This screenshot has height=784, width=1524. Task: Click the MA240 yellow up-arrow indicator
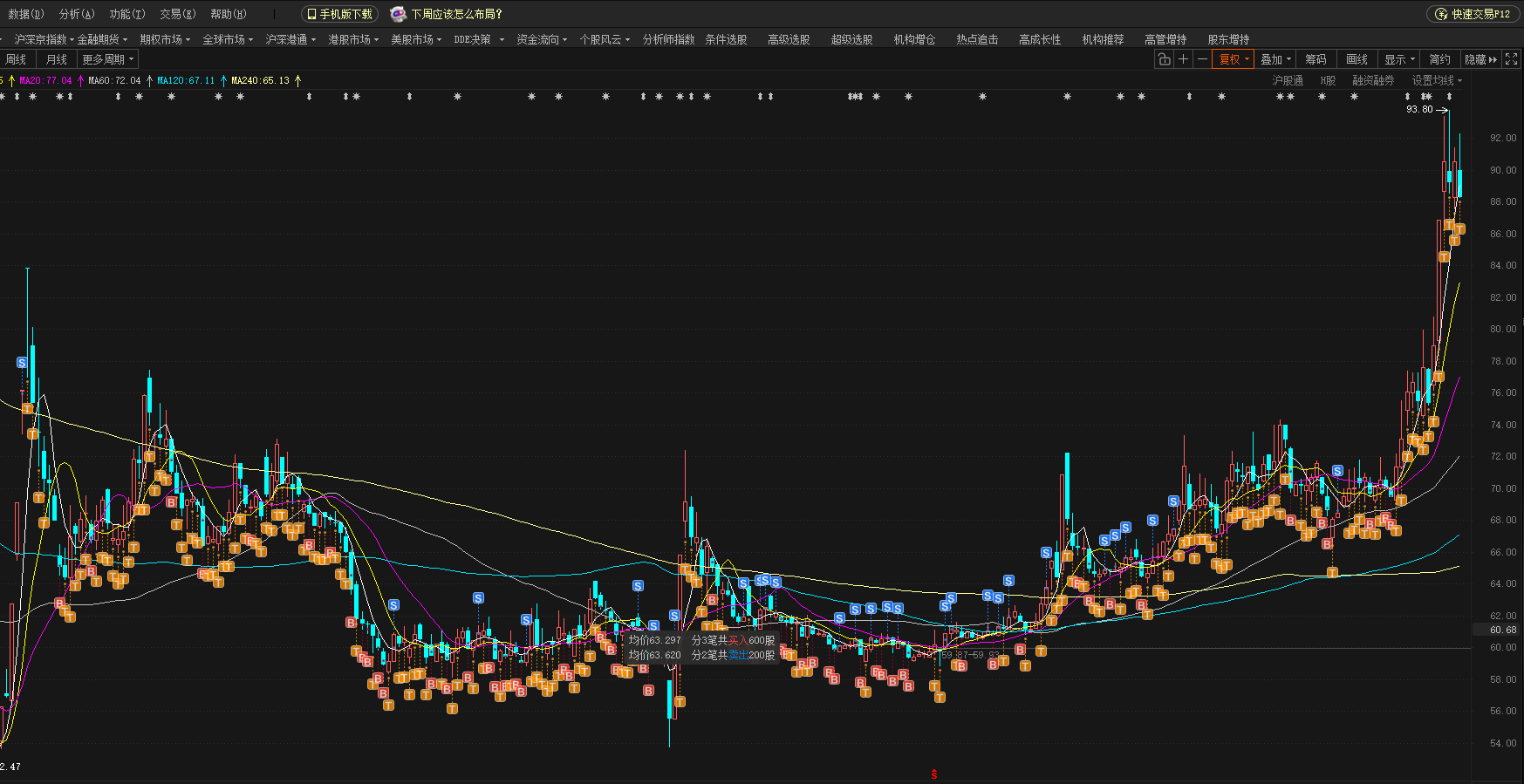pos(298,80)
